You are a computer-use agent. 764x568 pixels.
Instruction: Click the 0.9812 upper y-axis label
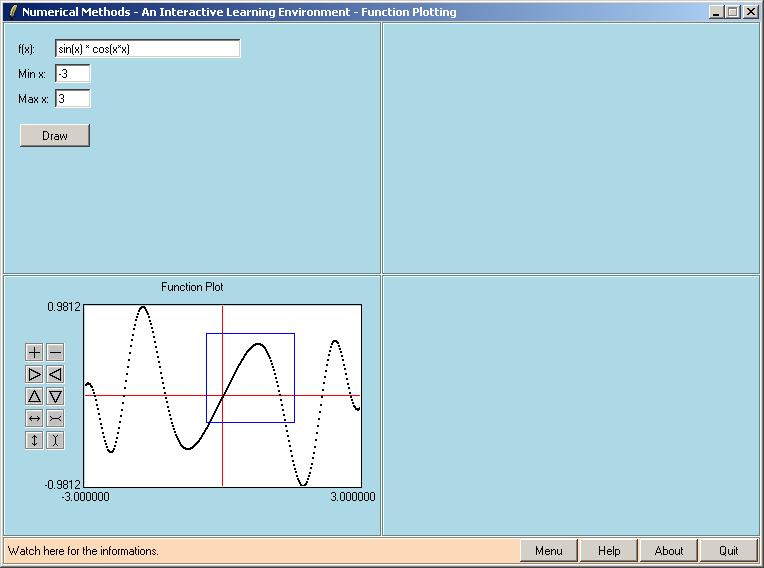(64, 307)
